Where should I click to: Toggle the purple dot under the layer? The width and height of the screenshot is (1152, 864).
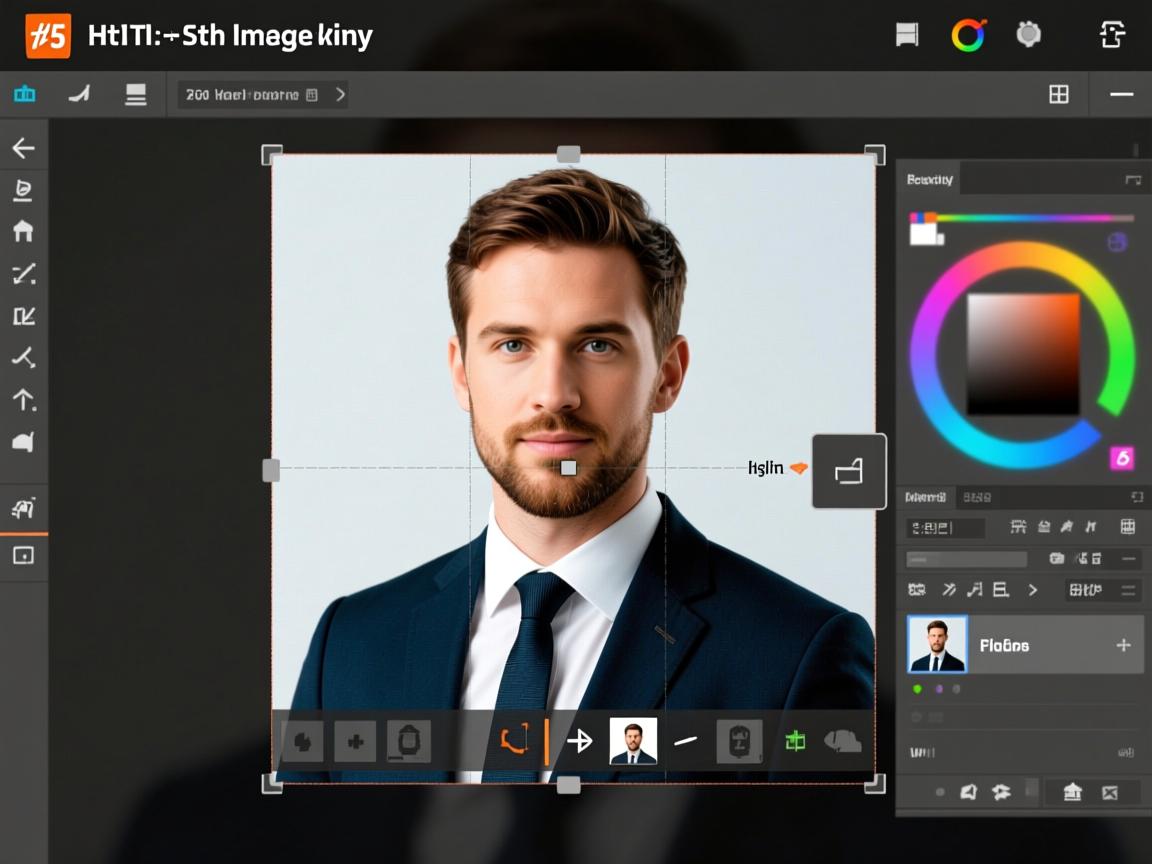(938, 689)
